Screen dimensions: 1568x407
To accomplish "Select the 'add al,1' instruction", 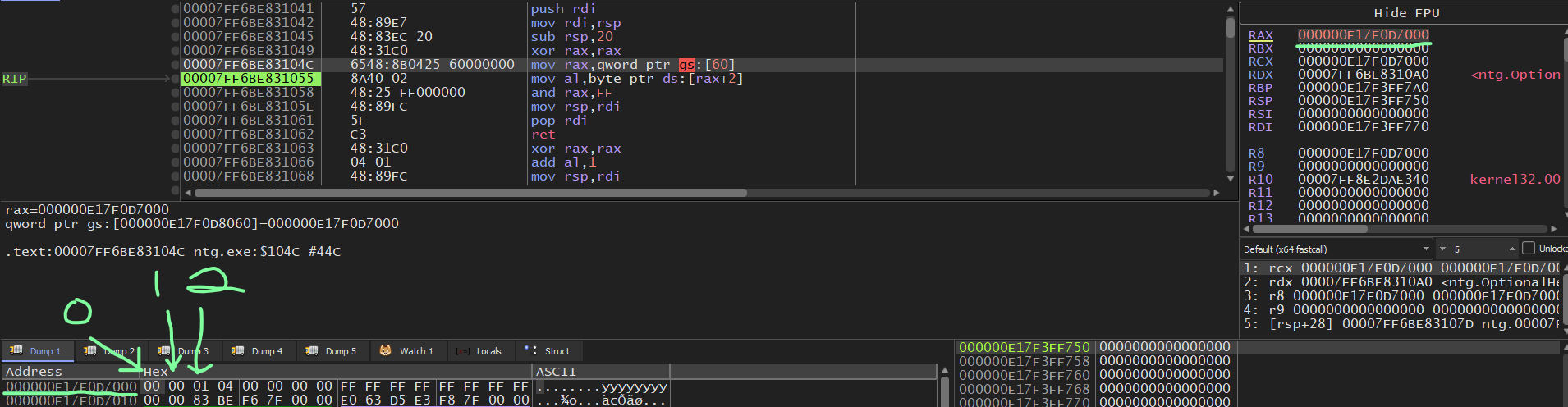I will tap(563, 162).
